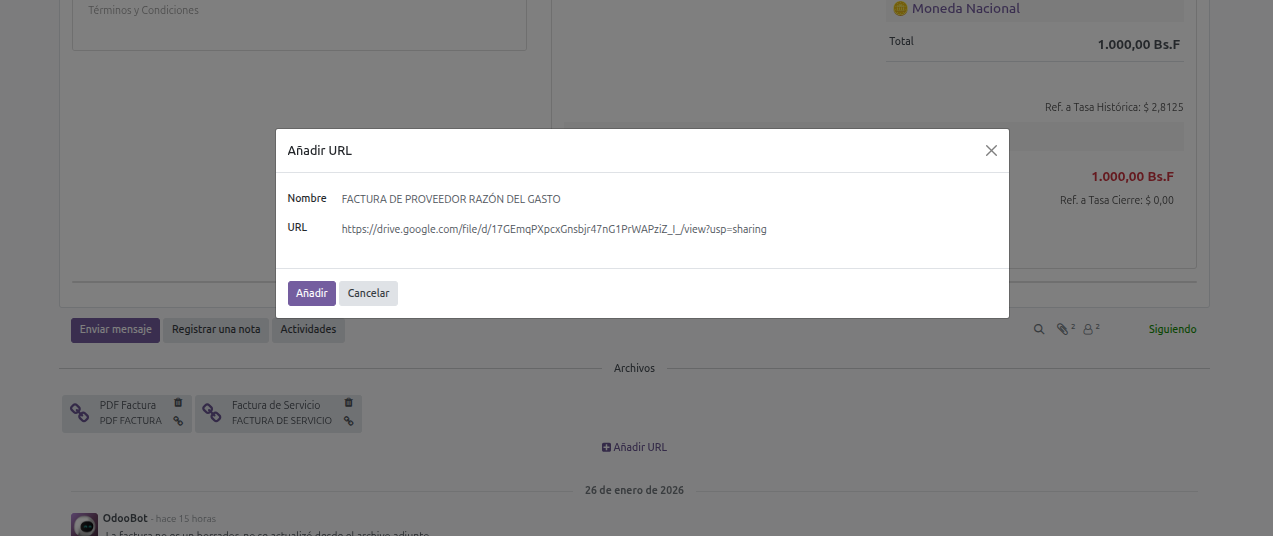Open the PDF Factura chain-link attachment
The image size is (1273, 536).
80,412
